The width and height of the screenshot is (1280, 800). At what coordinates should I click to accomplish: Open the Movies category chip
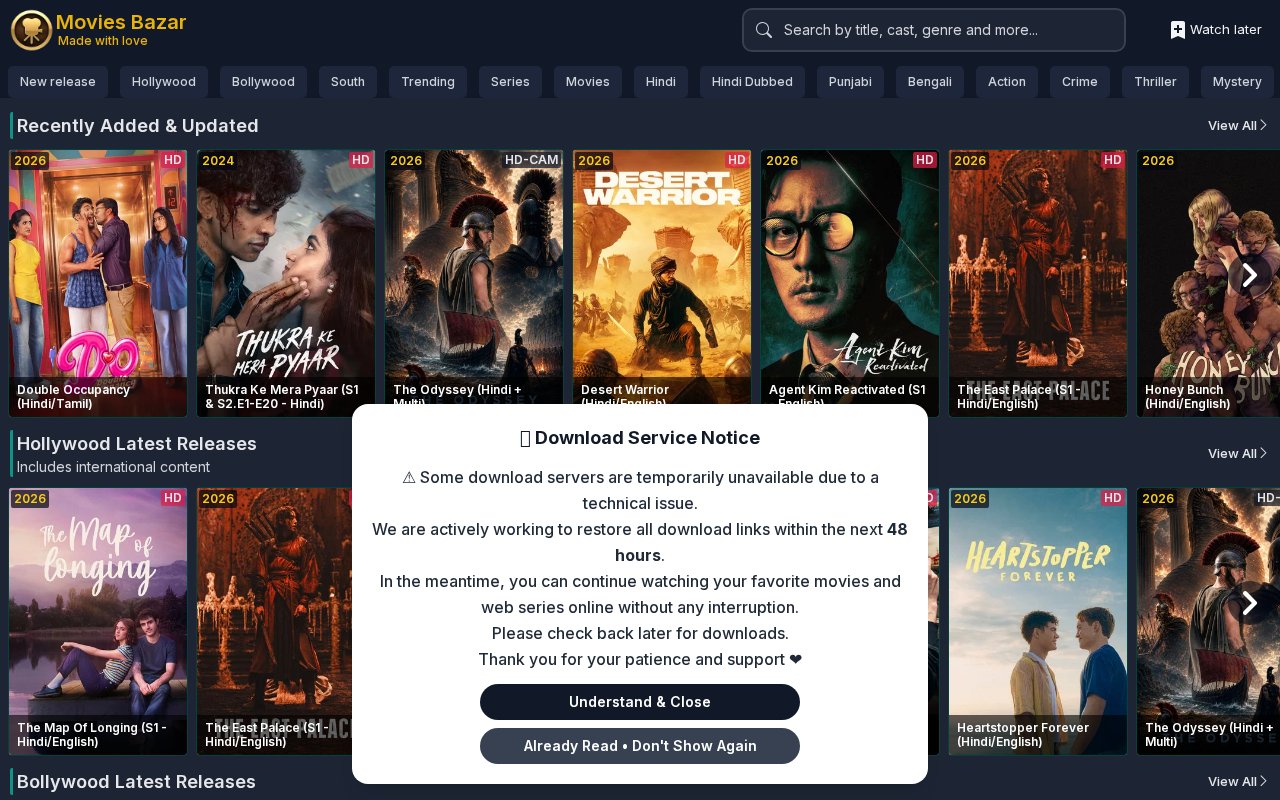pyautogui.click(x=588, y=82)
